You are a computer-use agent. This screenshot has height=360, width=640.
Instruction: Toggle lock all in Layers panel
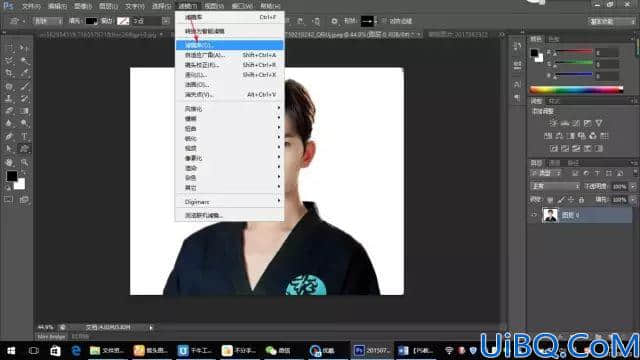581,200
